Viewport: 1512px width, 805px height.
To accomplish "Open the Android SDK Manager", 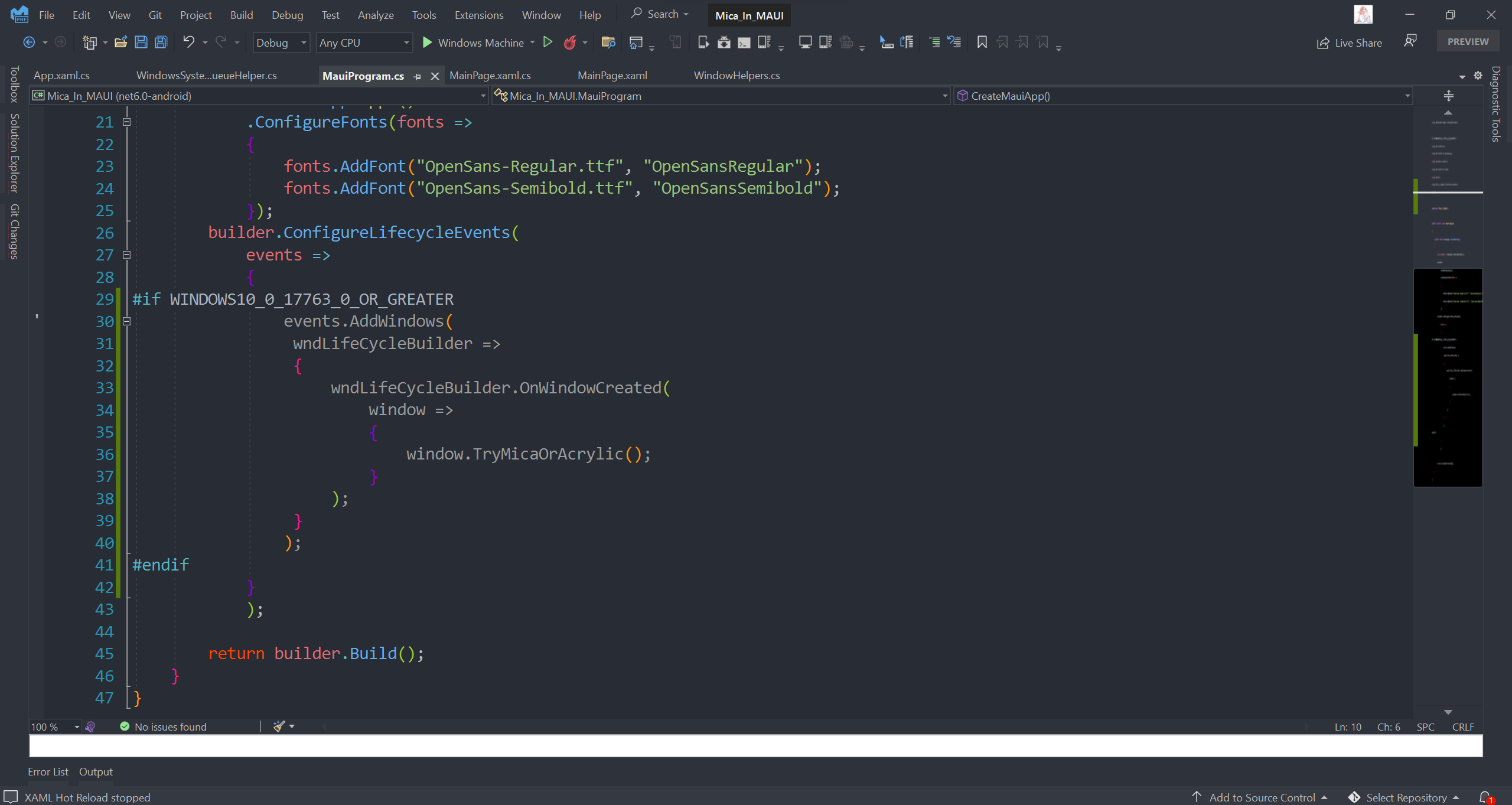I will (x=724, y=42).
